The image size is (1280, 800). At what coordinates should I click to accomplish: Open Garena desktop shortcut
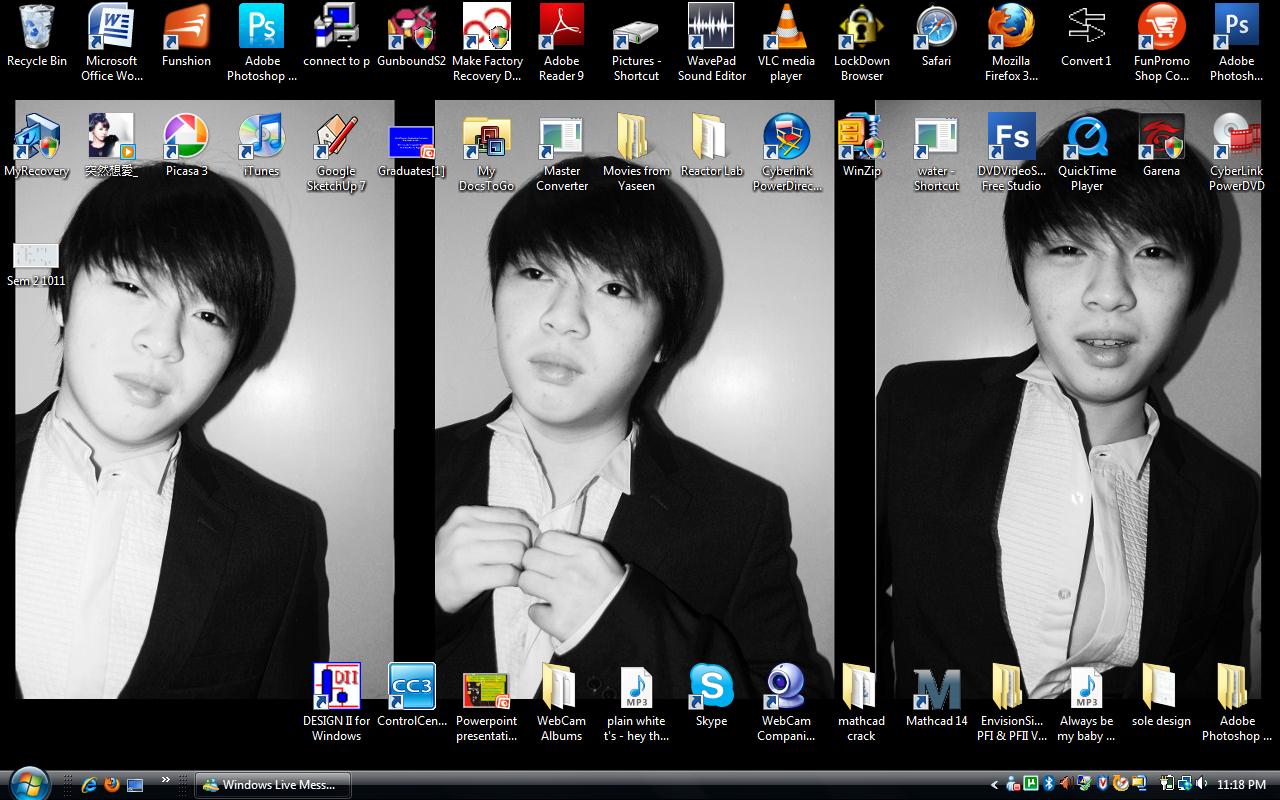(x=1161, y=147)
